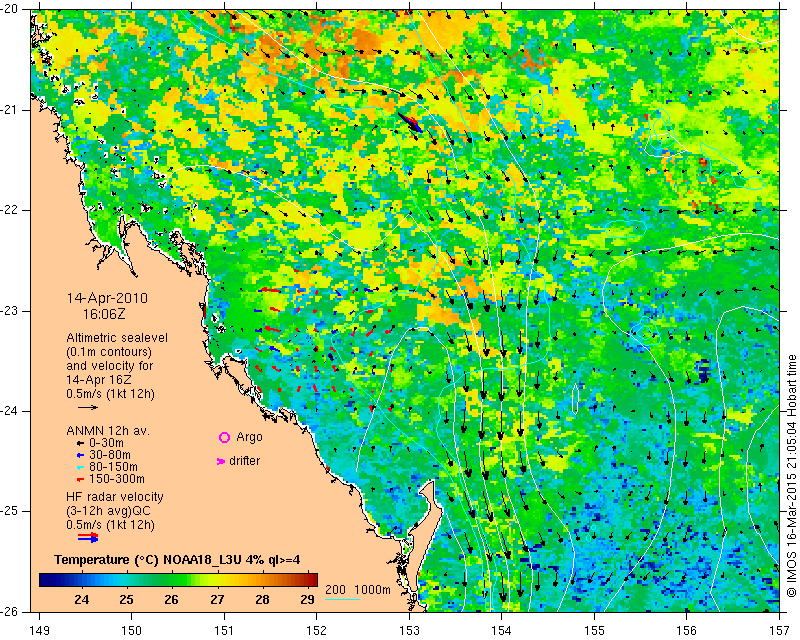
Task: Select the time text 16:06Z
Action: (x=104, y=314)
